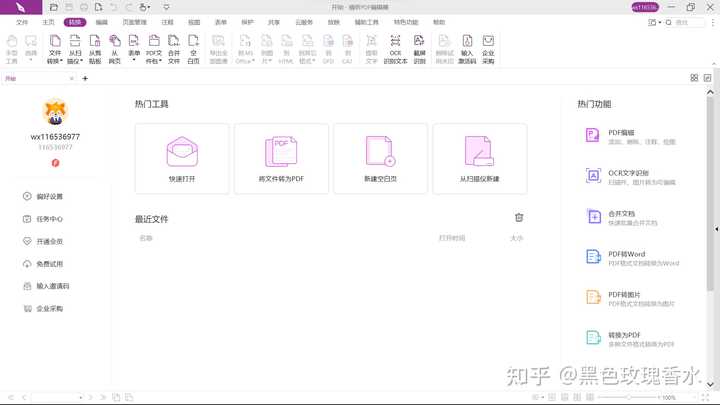Open the hand-tool dropdown in quick access bar

tap(145, 7)
